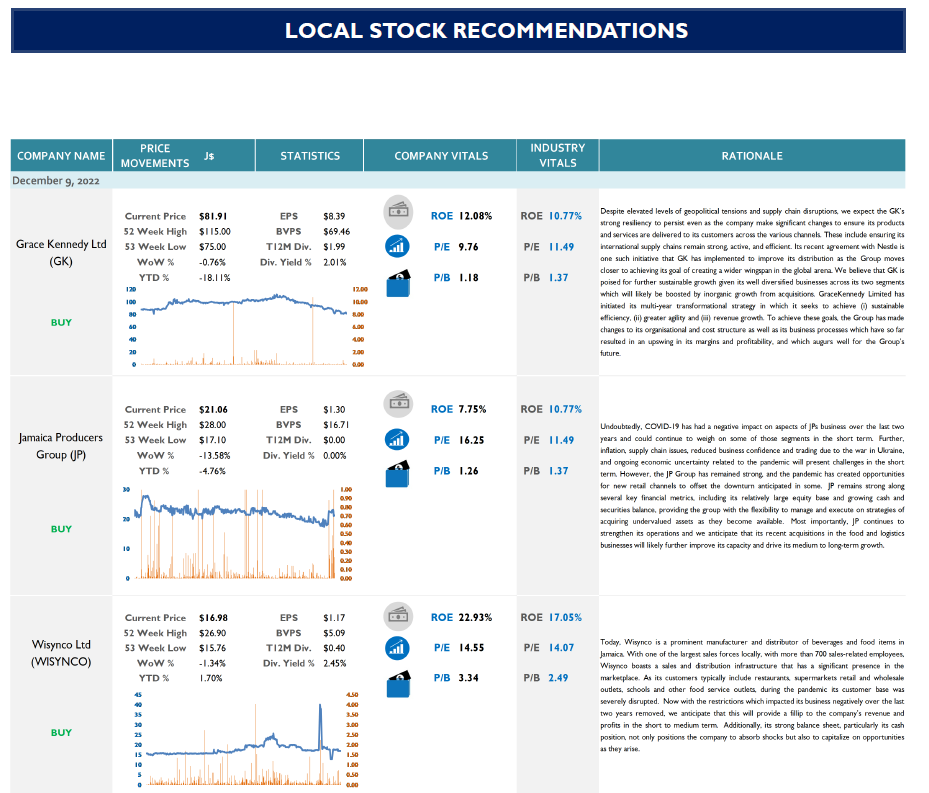Open the Wisynco price movement chart
Screen dimensions: 929x793
click(245, 740)
